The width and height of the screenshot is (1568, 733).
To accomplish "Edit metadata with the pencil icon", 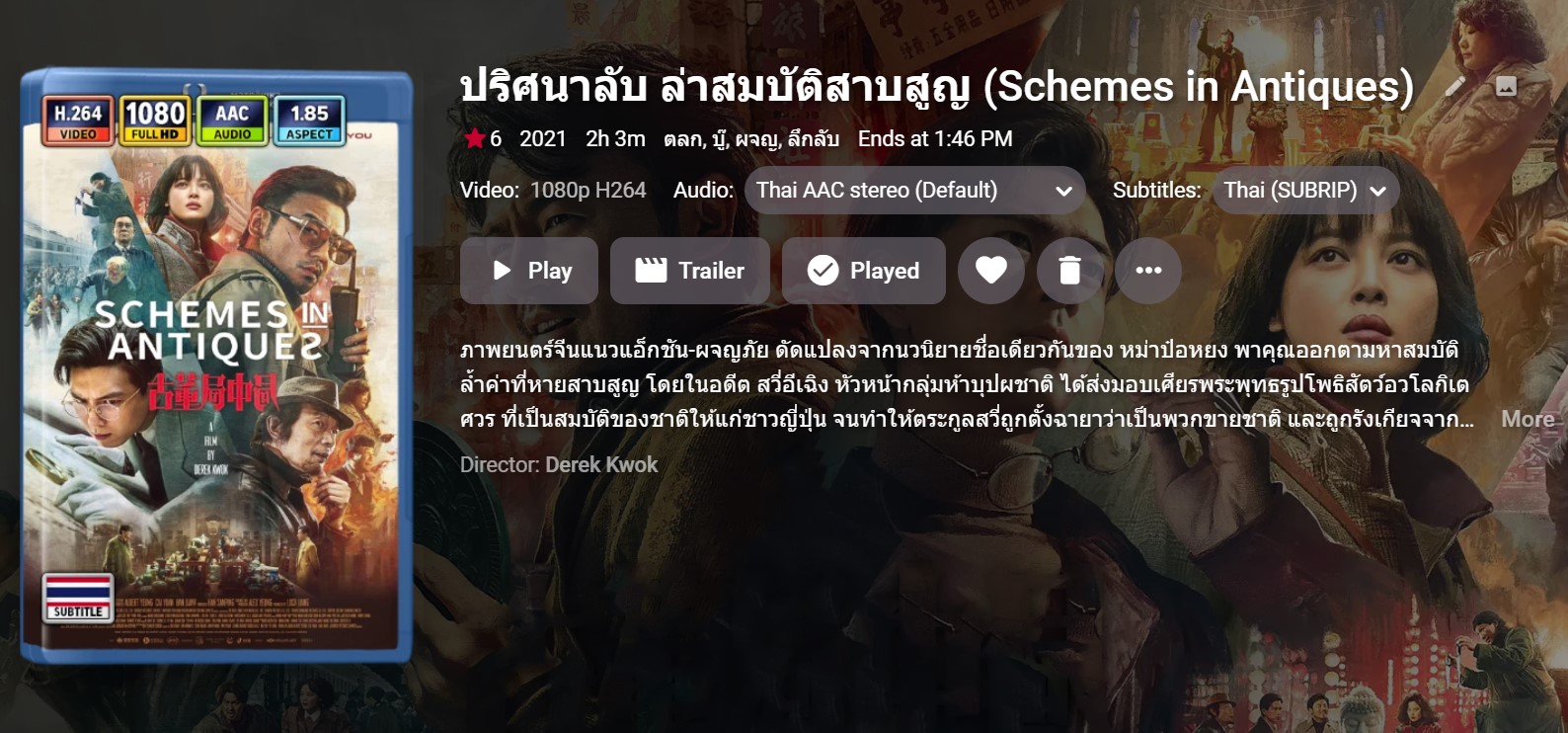I will (x=1454, y=87).
